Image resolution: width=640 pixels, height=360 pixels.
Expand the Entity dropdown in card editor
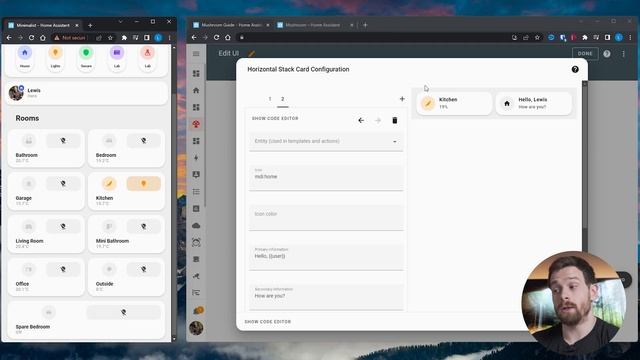326,141
